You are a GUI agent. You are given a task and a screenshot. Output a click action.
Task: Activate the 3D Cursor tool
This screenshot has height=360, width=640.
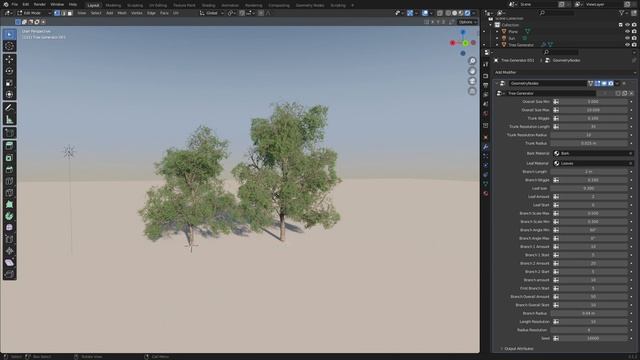click(x=9, y=46)
